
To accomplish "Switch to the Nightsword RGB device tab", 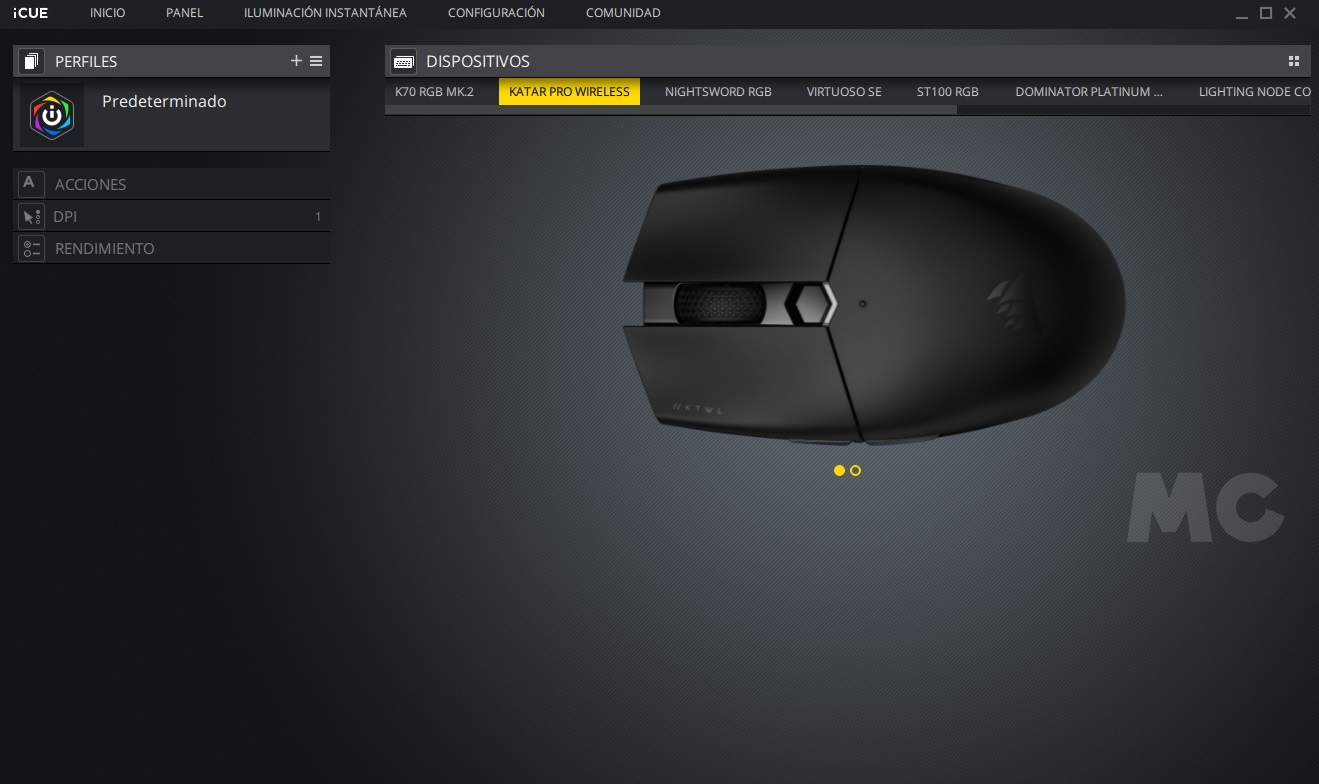I will [718, 92].
